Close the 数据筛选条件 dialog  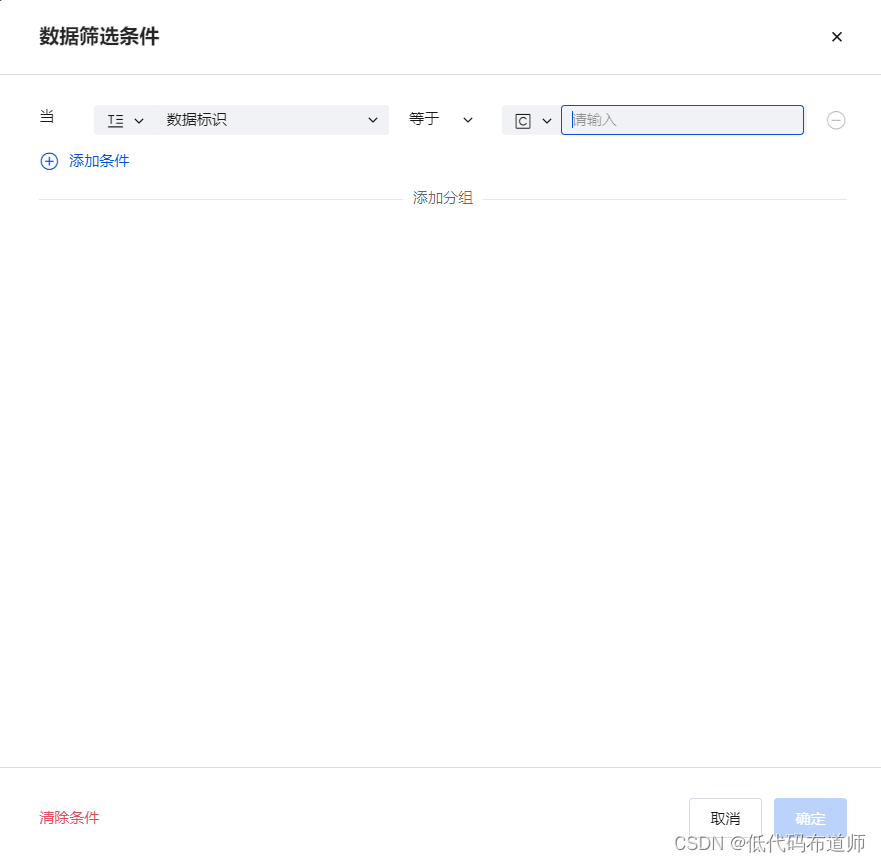(837, 37)
